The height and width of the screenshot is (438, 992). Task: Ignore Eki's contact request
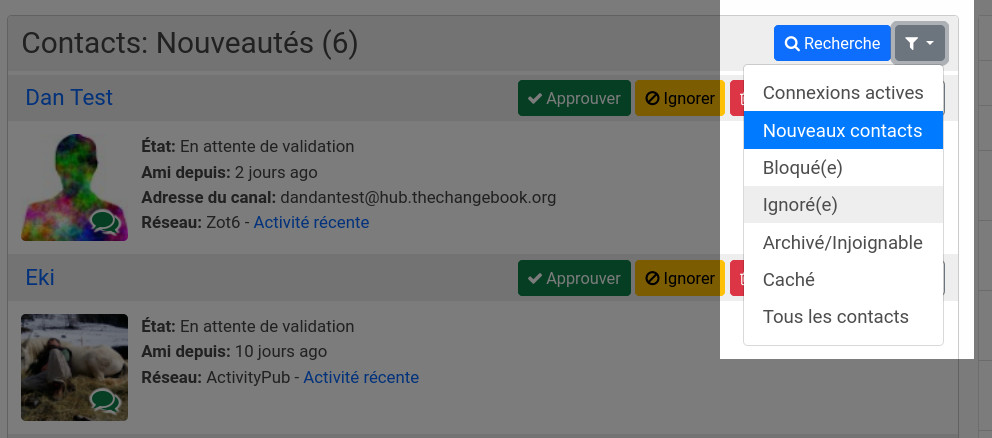pyautogui.click(x=679, y=278)
